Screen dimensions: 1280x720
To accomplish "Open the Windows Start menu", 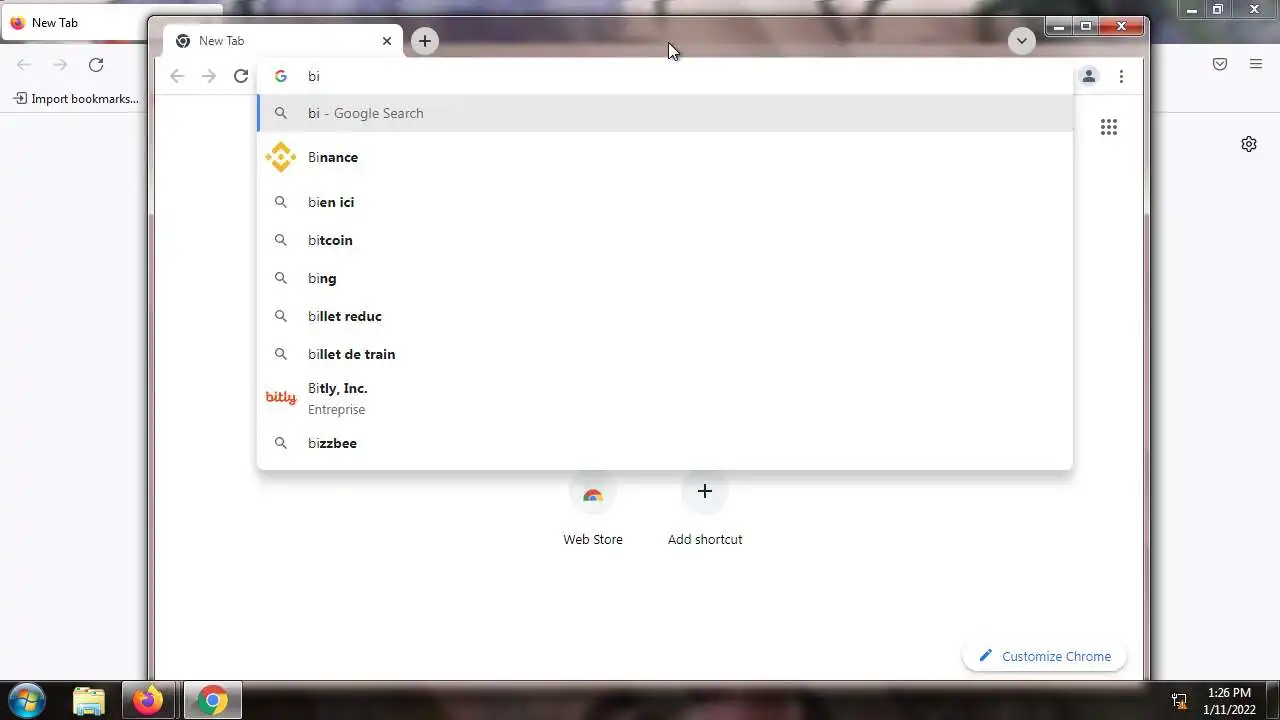I will [27, 700].
